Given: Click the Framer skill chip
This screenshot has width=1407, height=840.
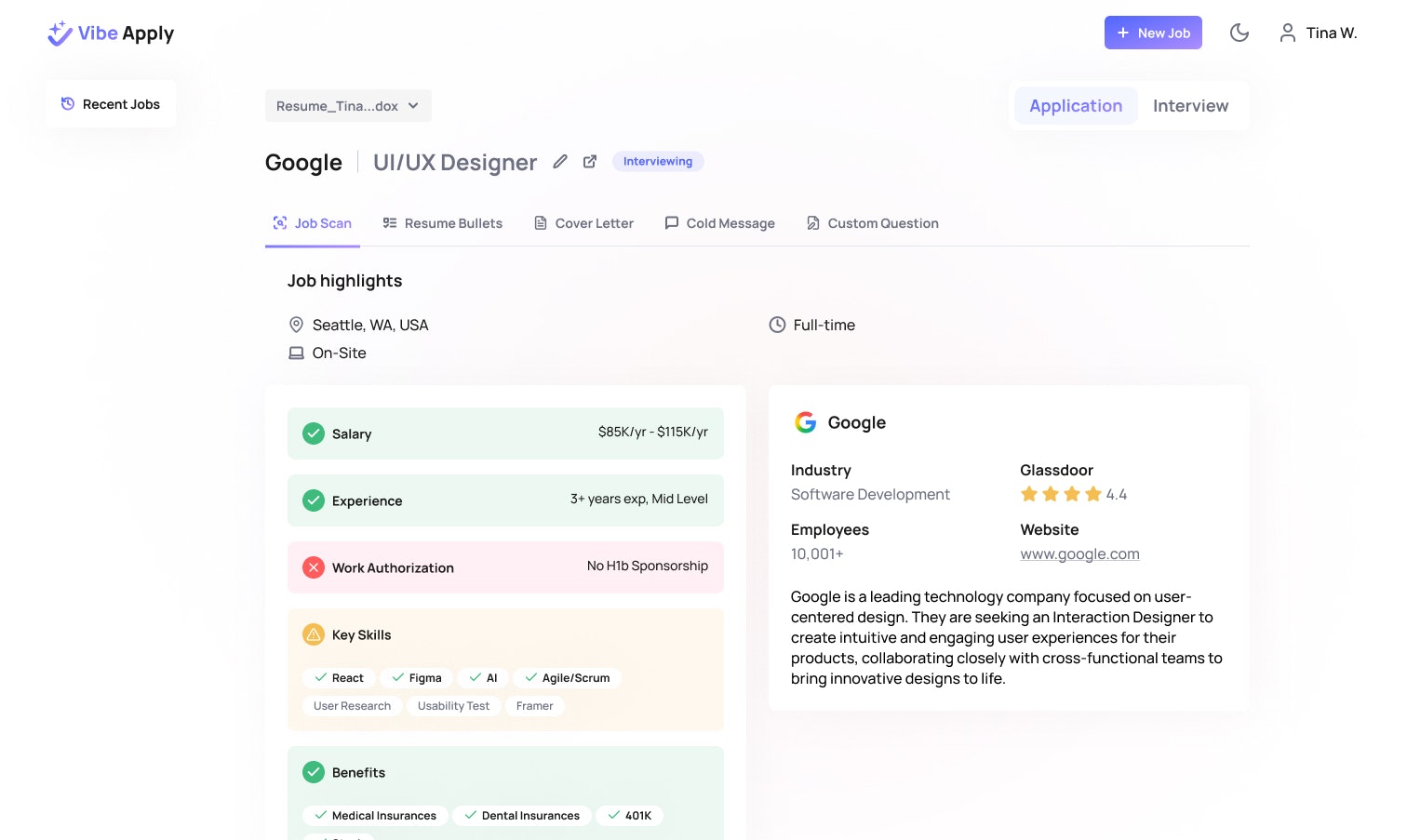Looking at the screenshot, I should [535, 706].
